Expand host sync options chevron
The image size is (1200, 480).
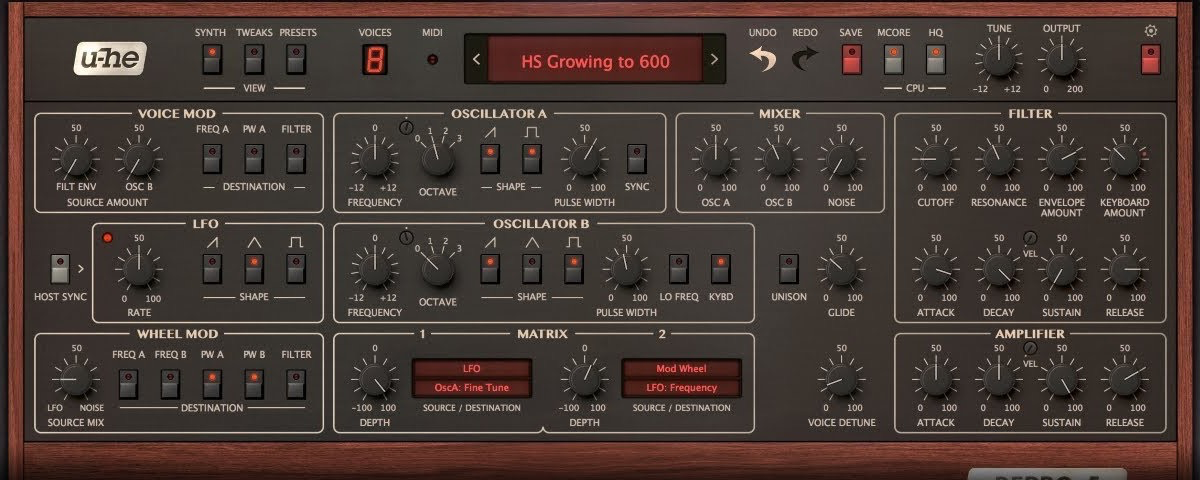[x=82, y=268]
